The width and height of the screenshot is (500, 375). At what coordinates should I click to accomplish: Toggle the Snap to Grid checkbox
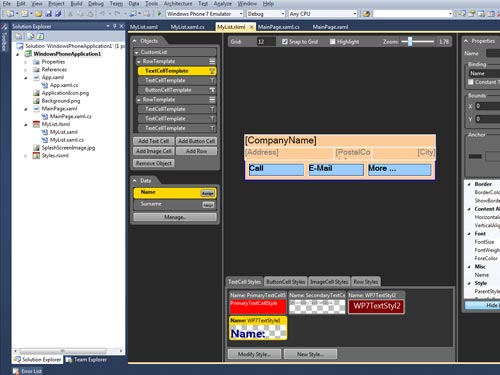tap(284, 42)
